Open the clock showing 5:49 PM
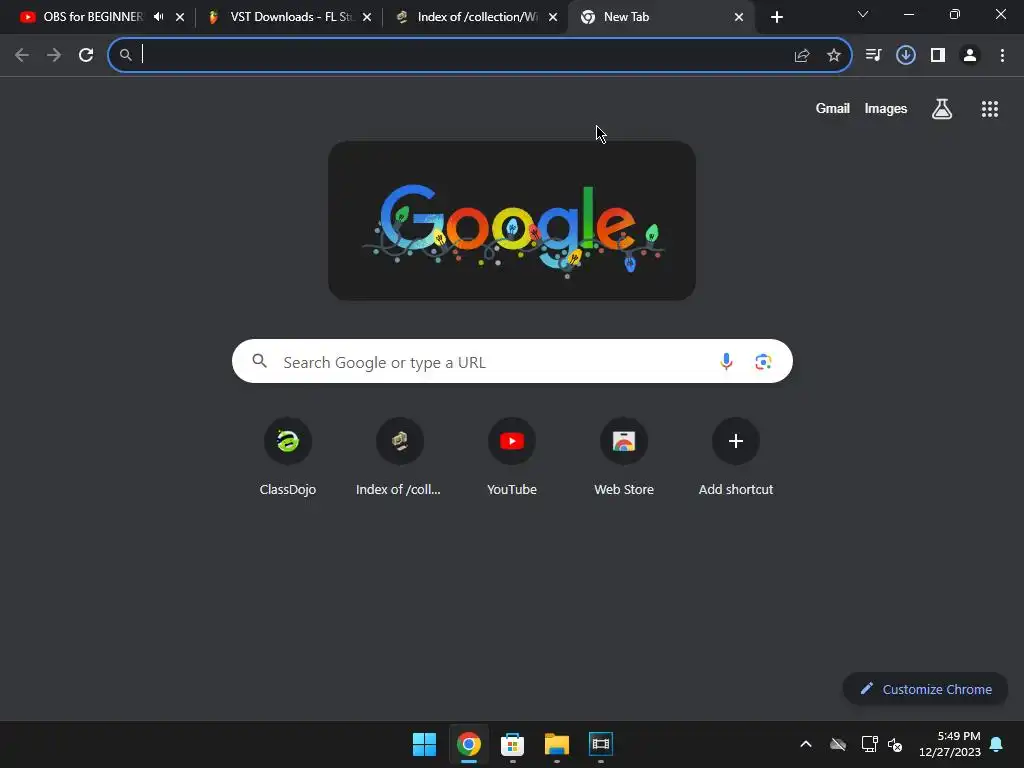The height and width of the screenshot is (768, 1024). (950, 744)
